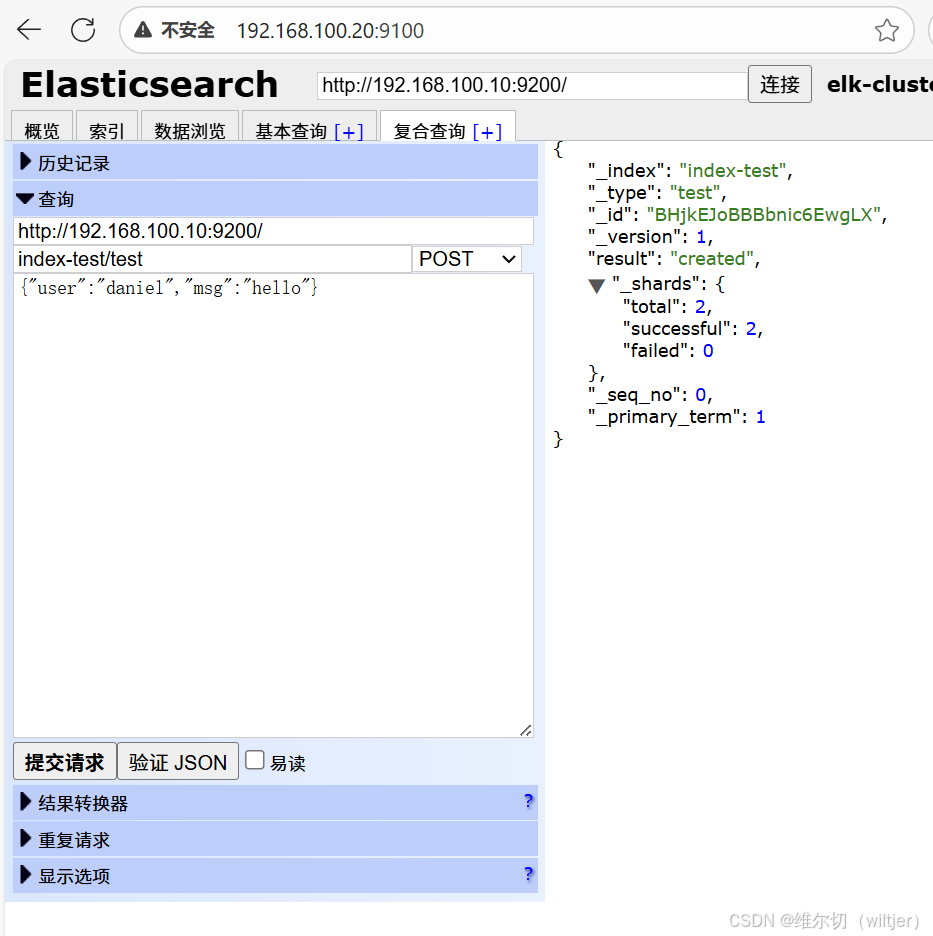The height and width of the screenshot is (936, 933).
Task: Click the elk-cluster name label
Action: click(x=879, y=84)
